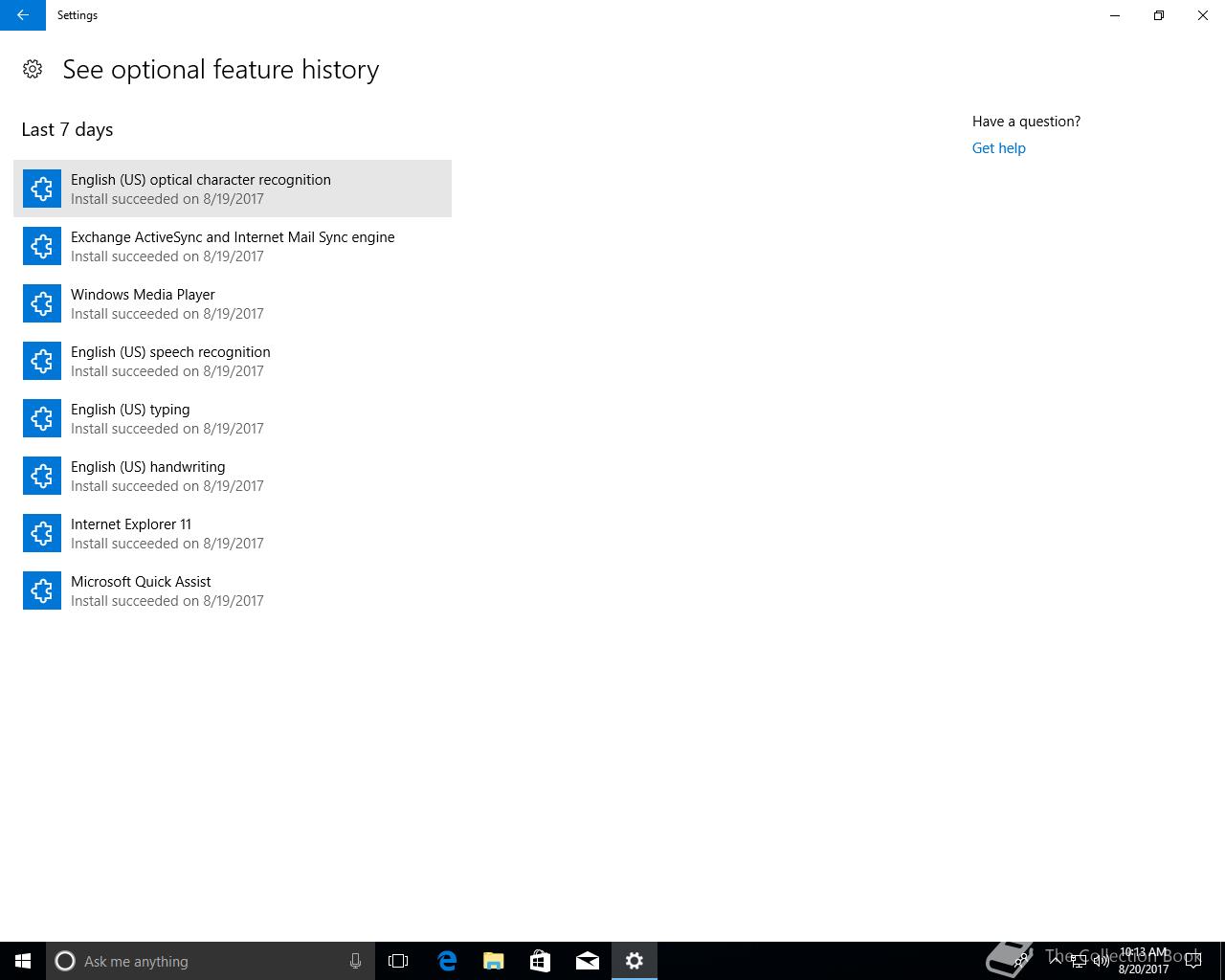Show hidden system tray icons
This screenshot has width=1225, height=980.
tap(1056, 961)
